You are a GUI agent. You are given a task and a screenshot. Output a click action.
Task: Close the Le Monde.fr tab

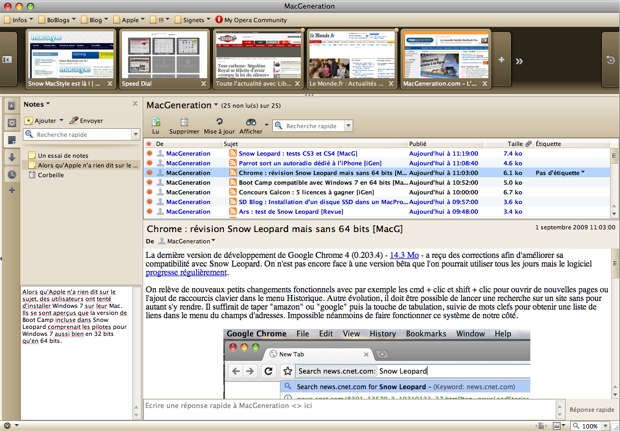tap(391, 83)
